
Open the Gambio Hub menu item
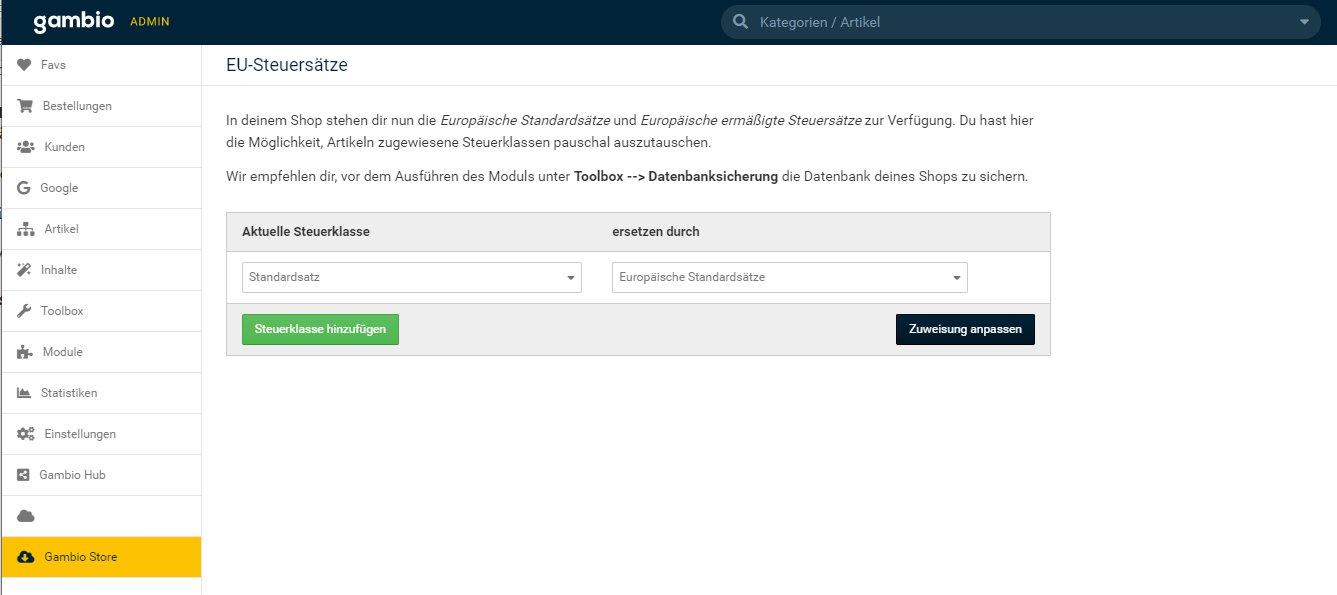point(72,475)
